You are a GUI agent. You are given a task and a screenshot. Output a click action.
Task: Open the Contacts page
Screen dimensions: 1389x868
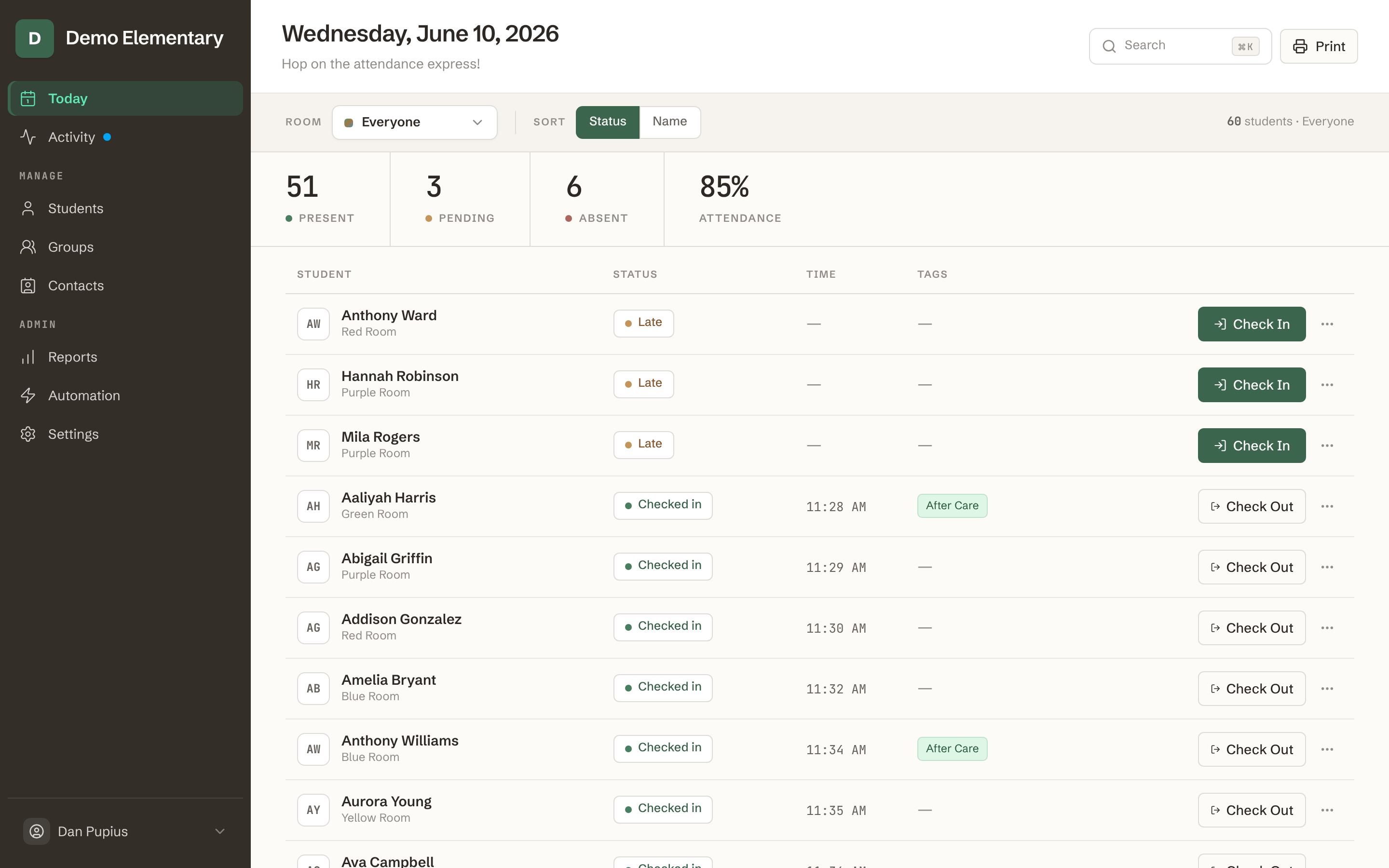125,286
